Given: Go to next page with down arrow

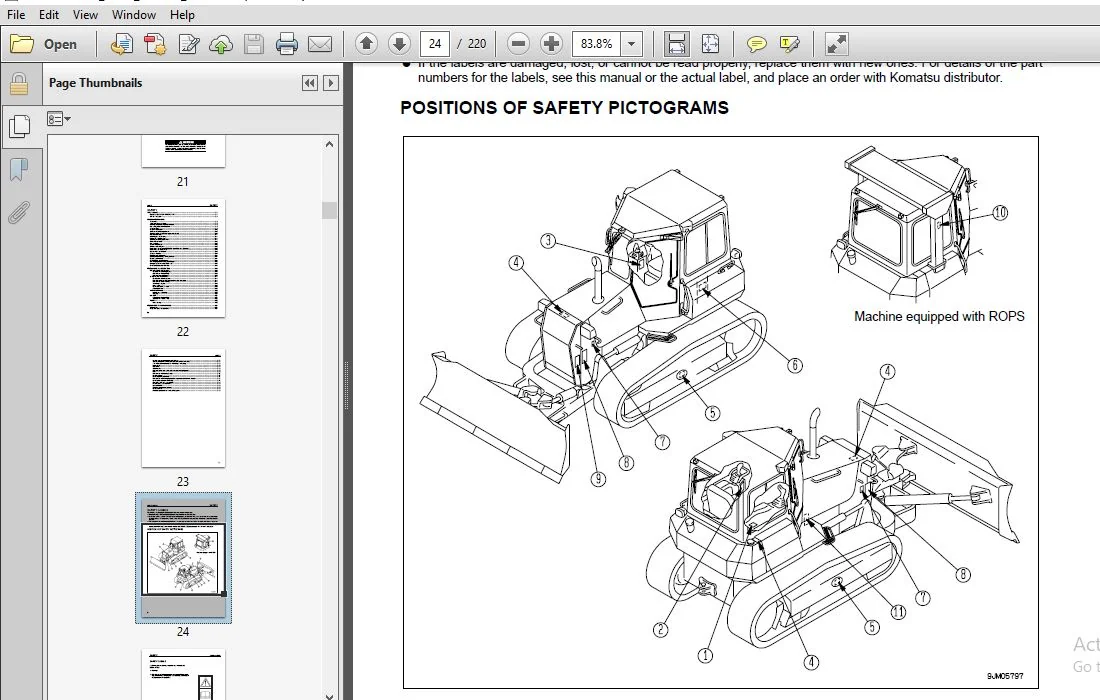Looking at the screenshot, I should pos(399,44).
